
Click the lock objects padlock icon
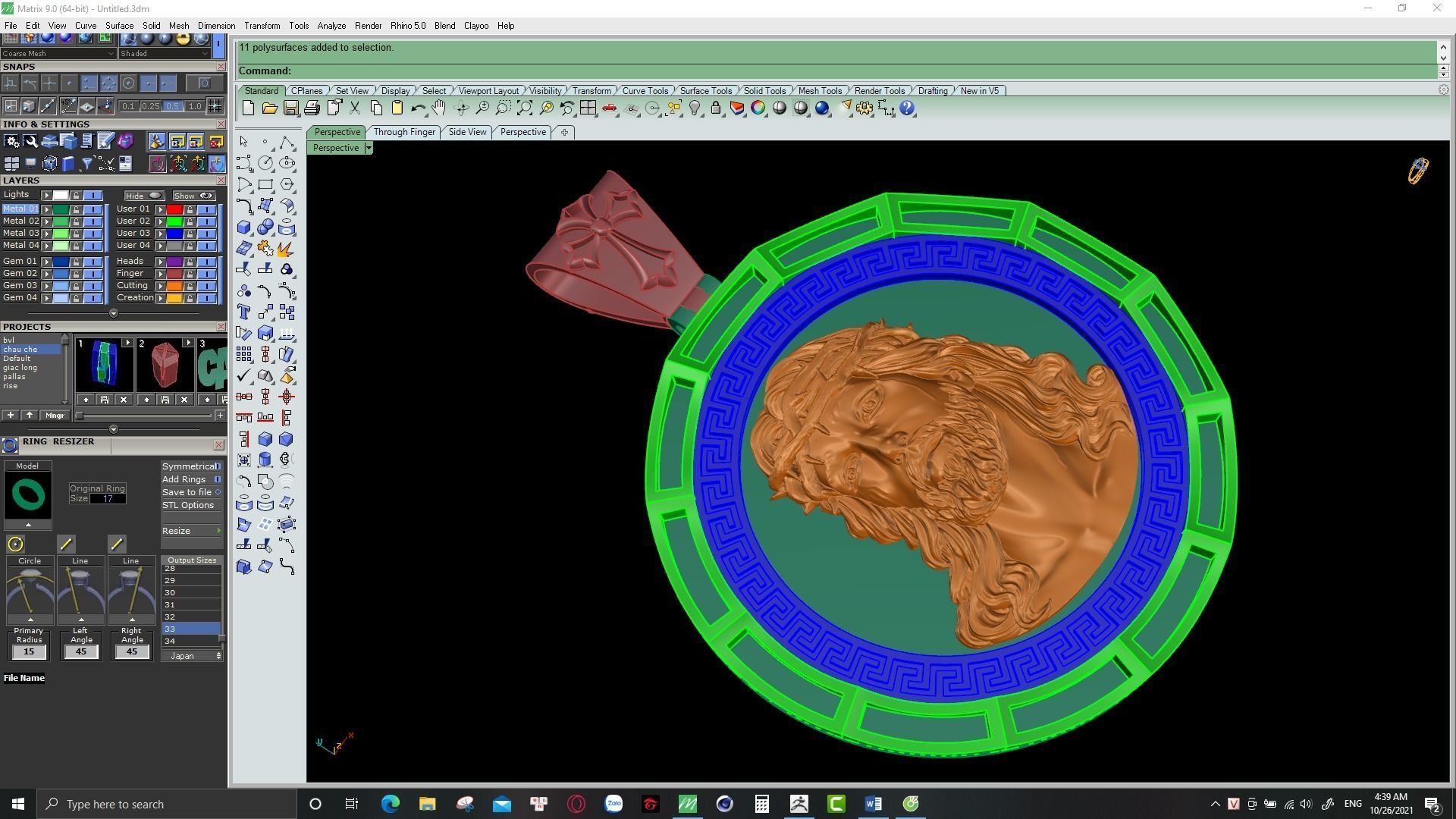(x=716, y=108)
